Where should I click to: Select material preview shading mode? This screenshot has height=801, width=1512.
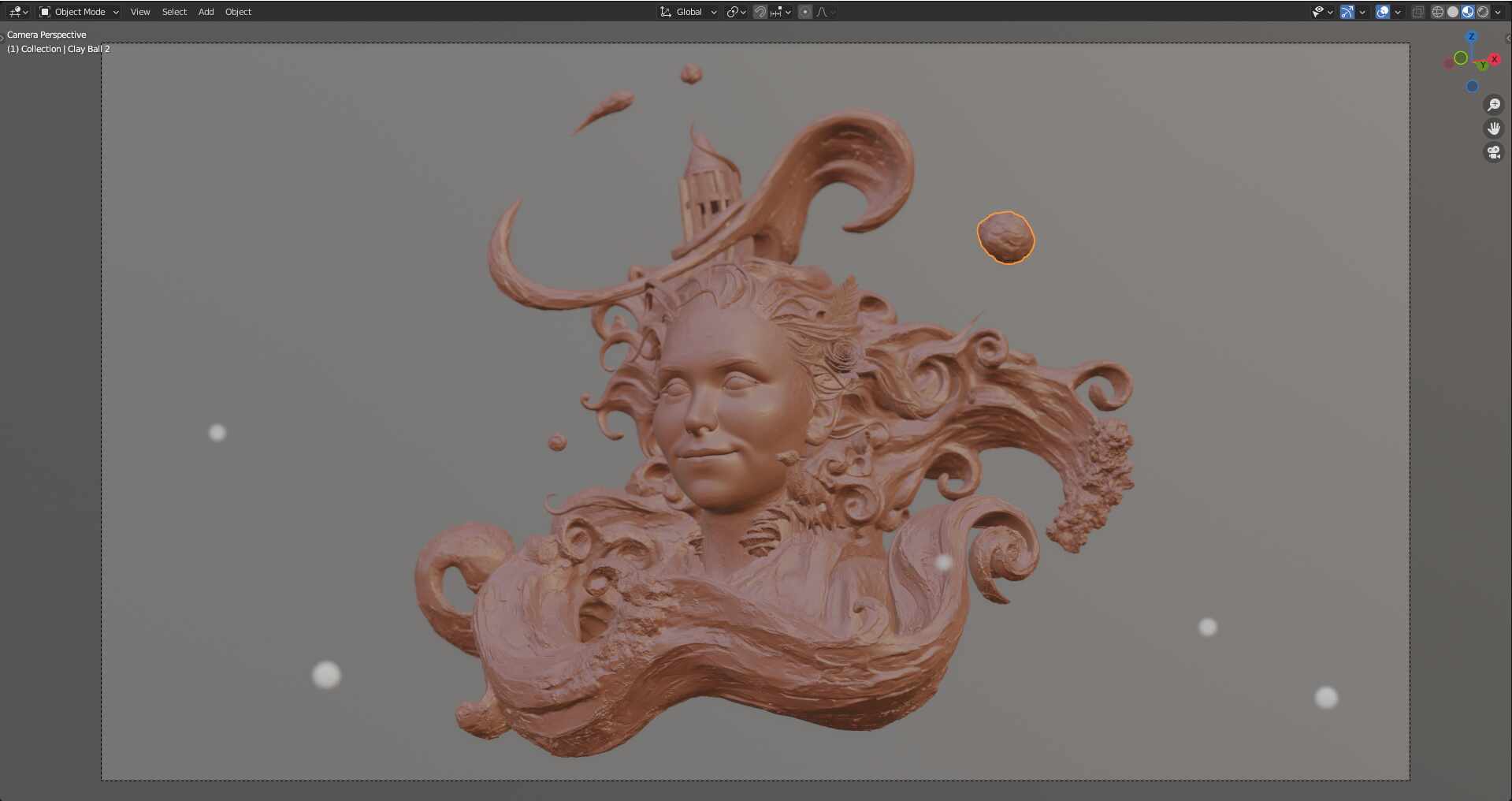[x=1468, y=12]
